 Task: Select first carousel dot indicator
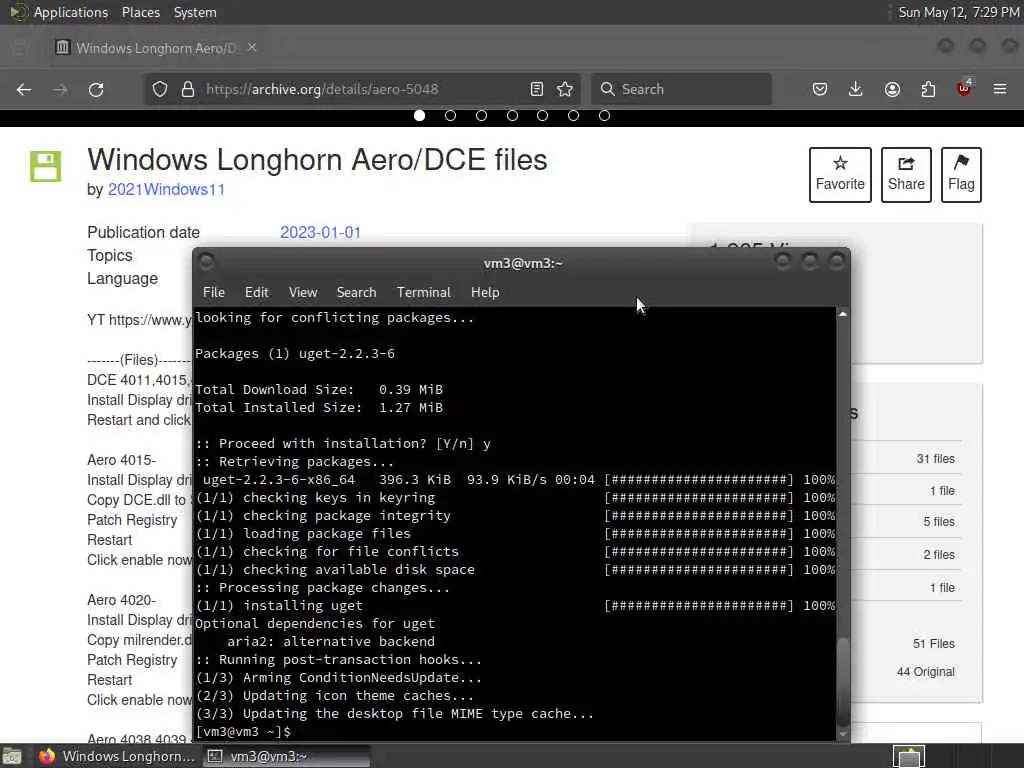(x=420, y=116)
